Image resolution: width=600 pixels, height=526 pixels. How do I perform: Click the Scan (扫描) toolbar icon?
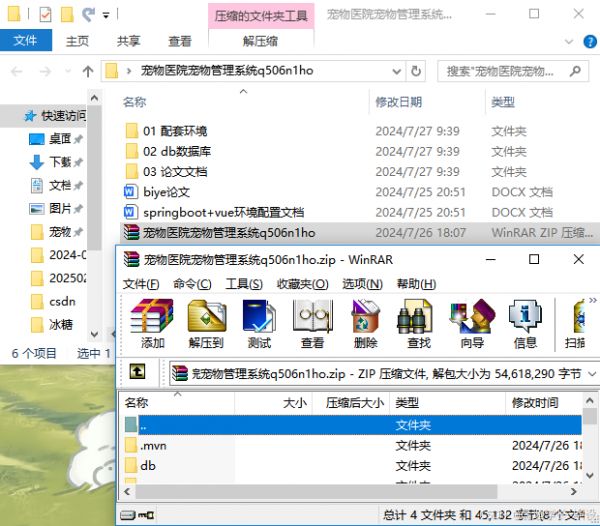click(x=576, y=324)
